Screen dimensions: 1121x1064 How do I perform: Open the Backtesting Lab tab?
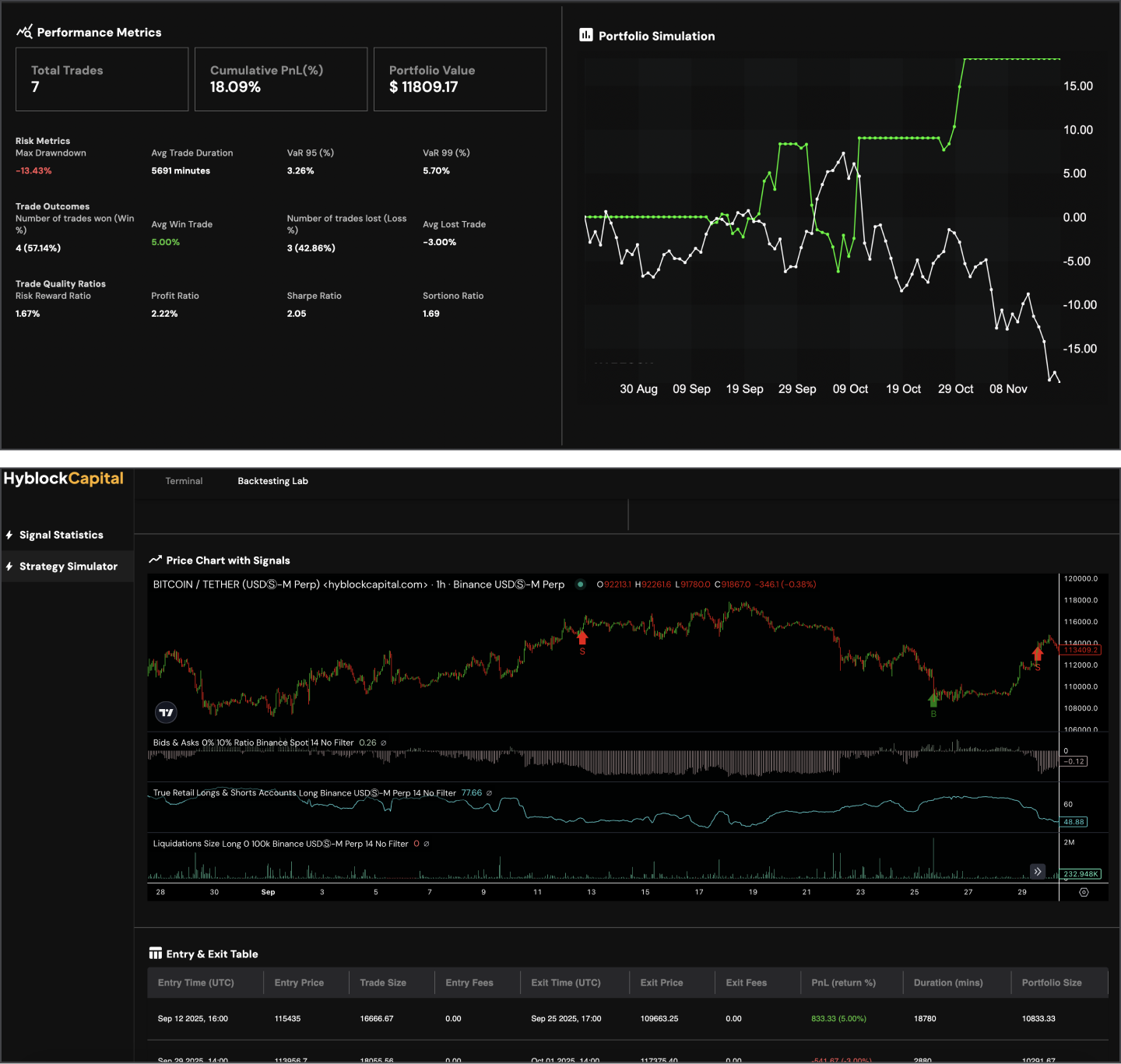click(x=272, y=481)
